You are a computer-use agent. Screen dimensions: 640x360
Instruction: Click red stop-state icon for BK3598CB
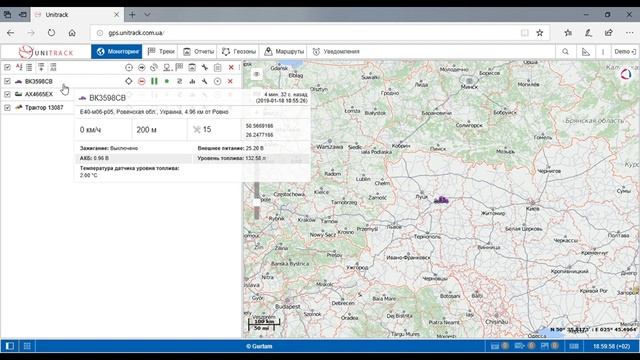click(x=142, y=81)
